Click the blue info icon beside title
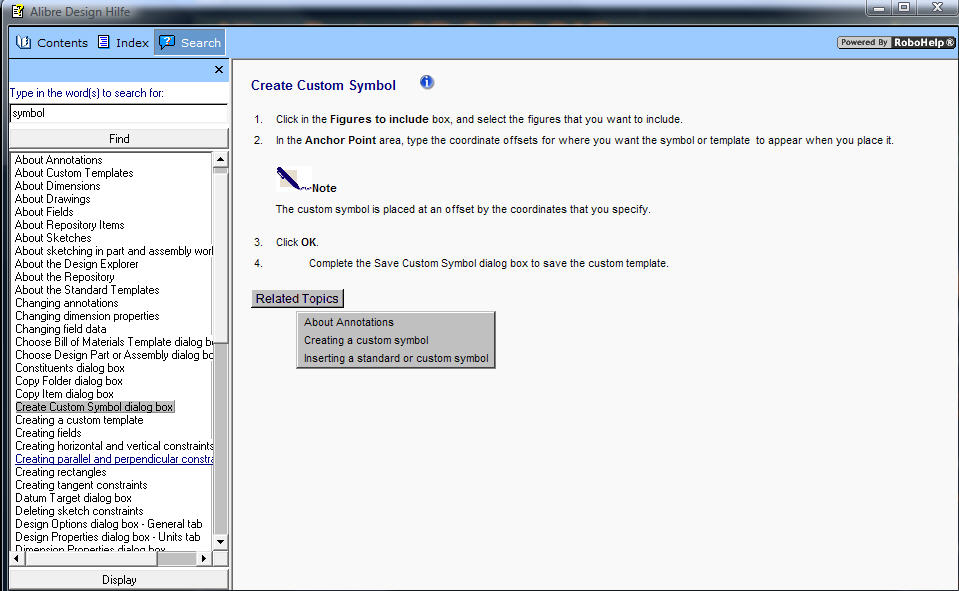The height and width of the screenshot is (591, 959). click(427, 82)
